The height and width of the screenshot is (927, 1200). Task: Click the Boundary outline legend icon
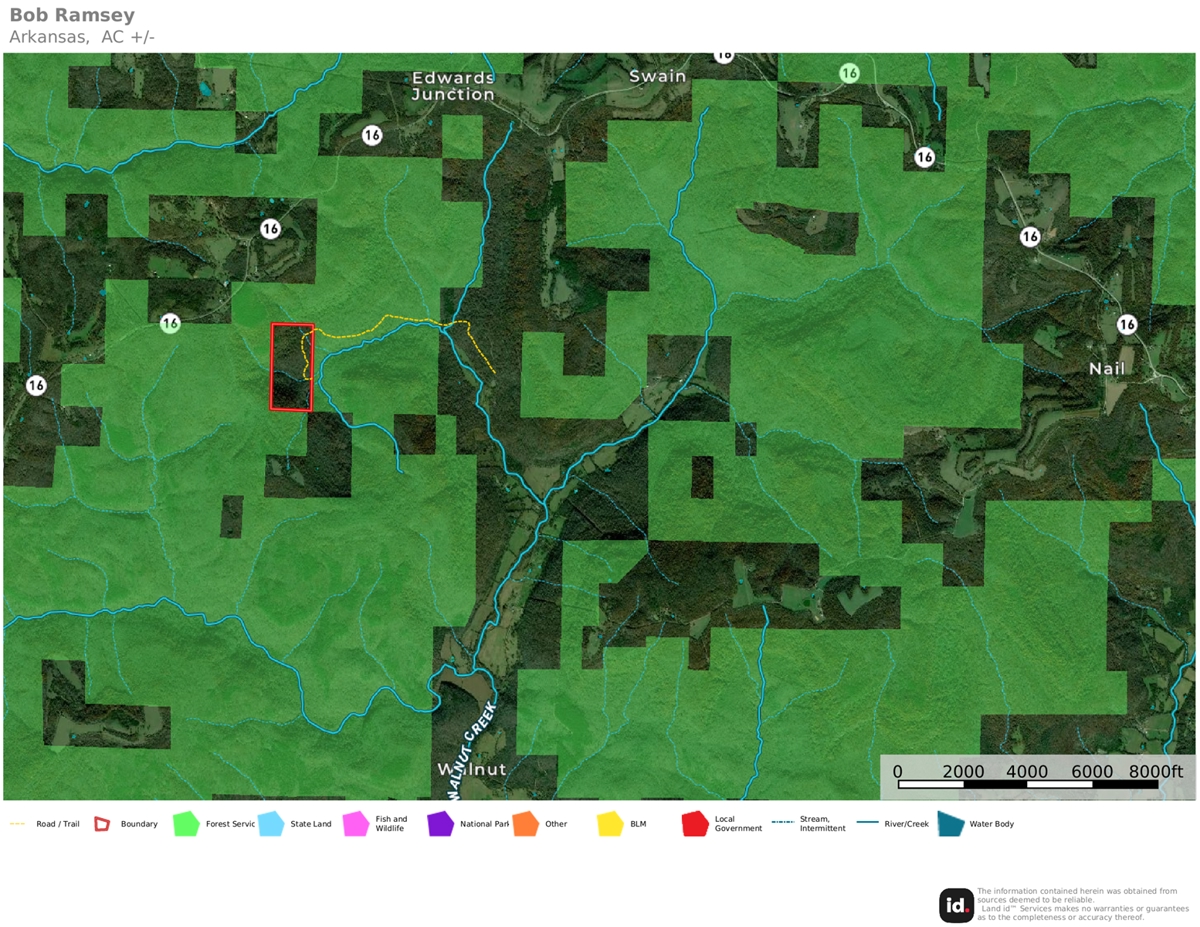(x=101, y=824)
